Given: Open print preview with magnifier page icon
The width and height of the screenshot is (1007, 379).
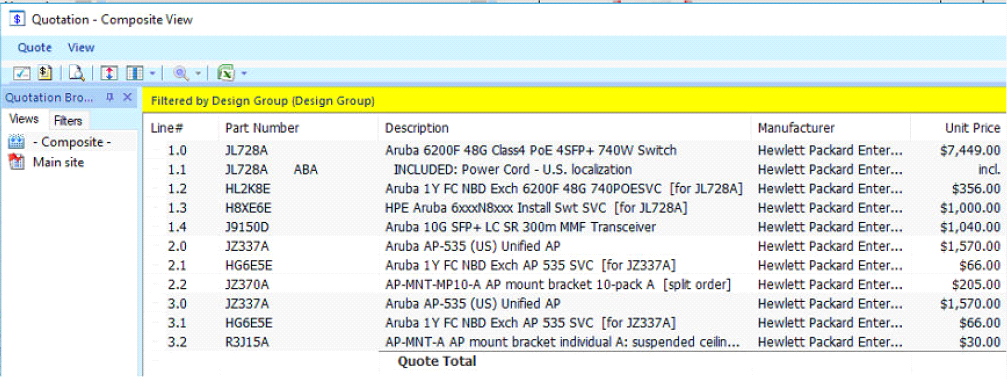Looking at the screenshot, I should [77, 73].
